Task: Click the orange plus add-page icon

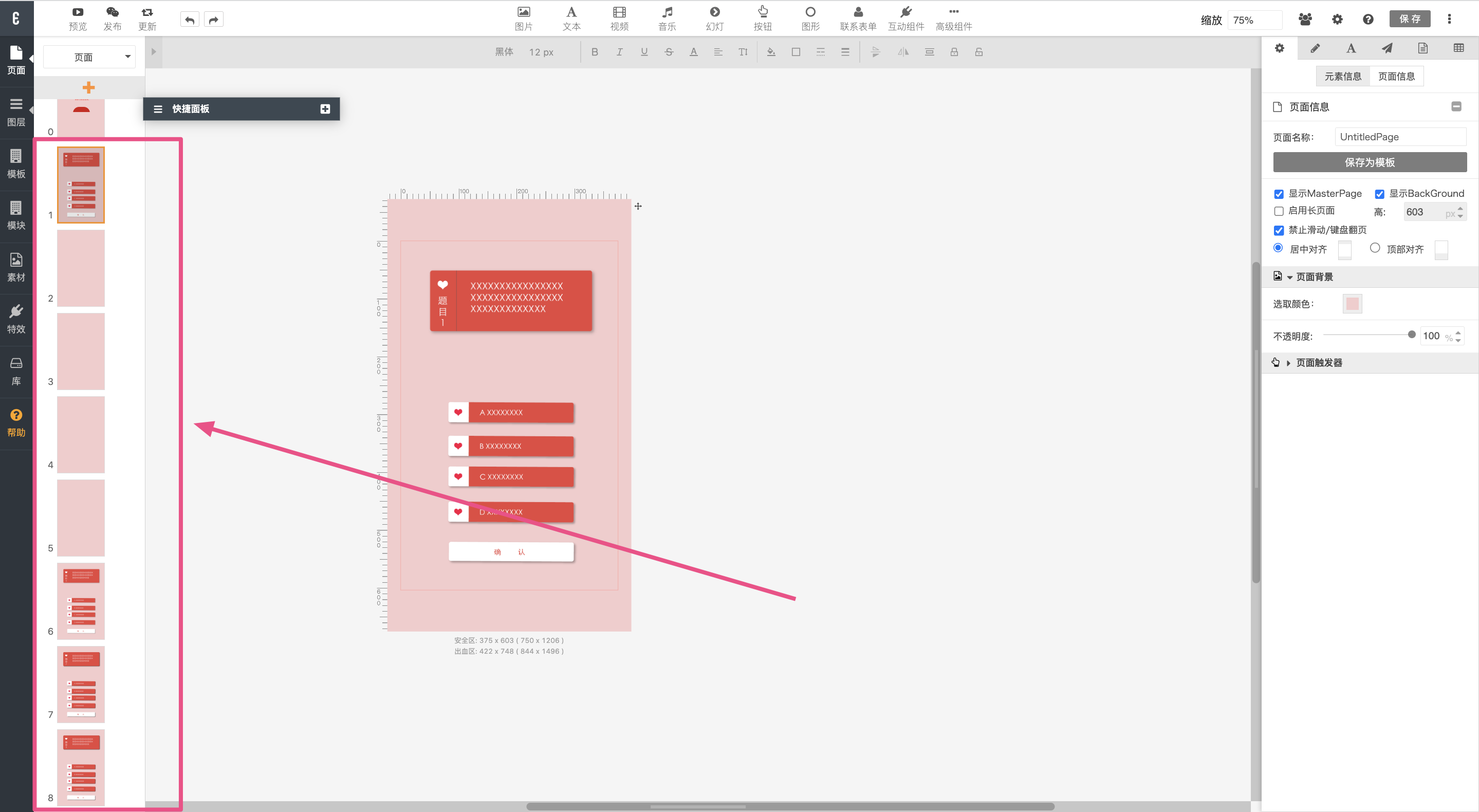Action: pyautogui.click(x=88, y=87)
